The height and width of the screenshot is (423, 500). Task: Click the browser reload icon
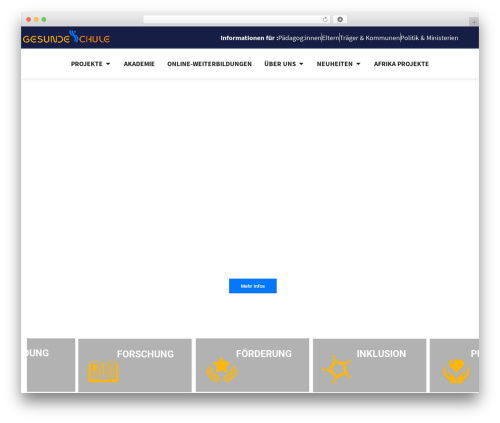[325, 19]
